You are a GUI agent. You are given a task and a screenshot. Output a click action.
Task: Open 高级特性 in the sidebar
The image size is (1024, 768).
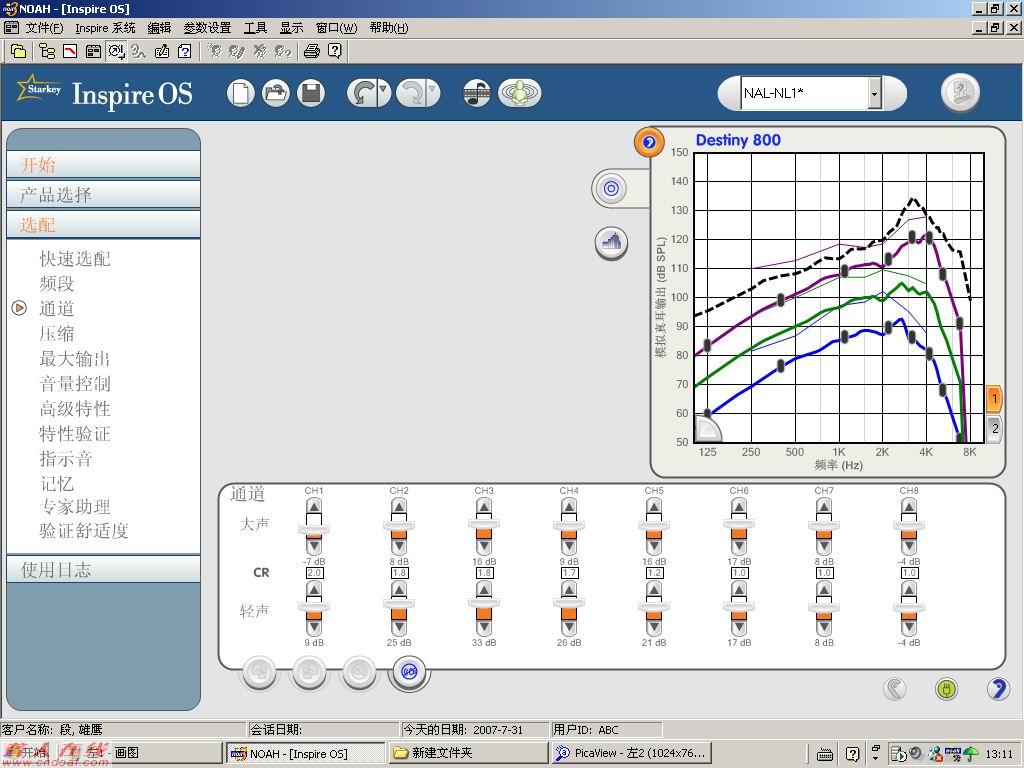click(x=75, y=409)
